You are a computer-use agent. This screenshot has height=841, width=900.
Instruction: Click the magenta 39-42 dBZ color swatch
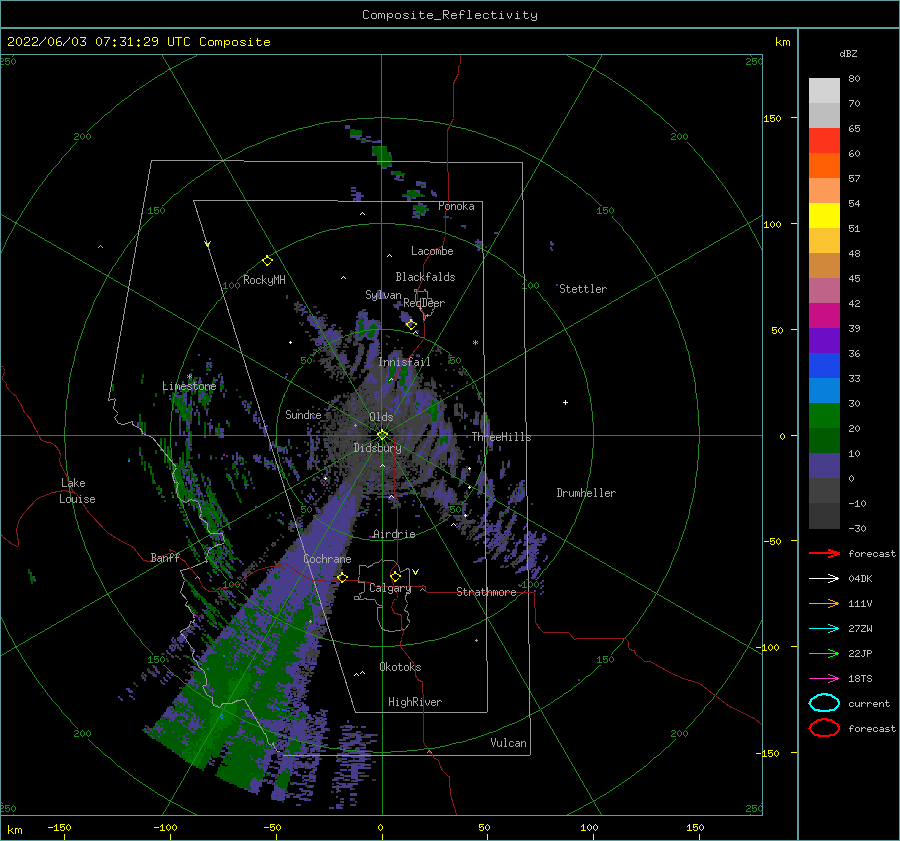coord(824,316)
